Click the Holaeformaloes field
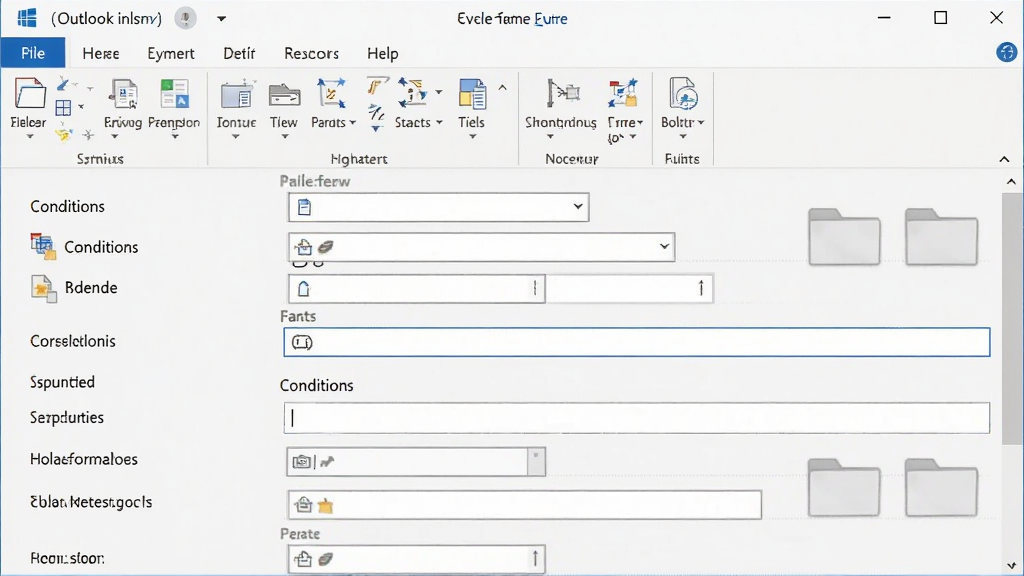Image resolution: width=1024 pixels, height=576 pixels. pyautogui.click(x=416, y=462)
